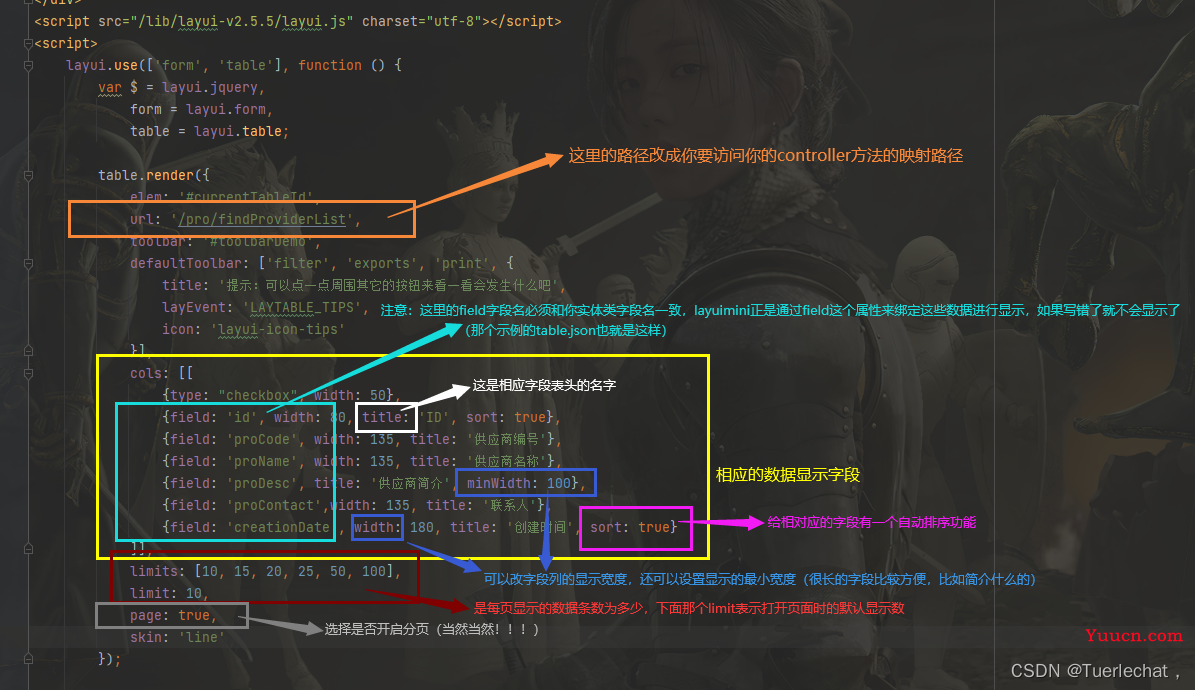Click the var keyword
The image size is (1195, 690).
pyautogui.click(x=110, y=88)
